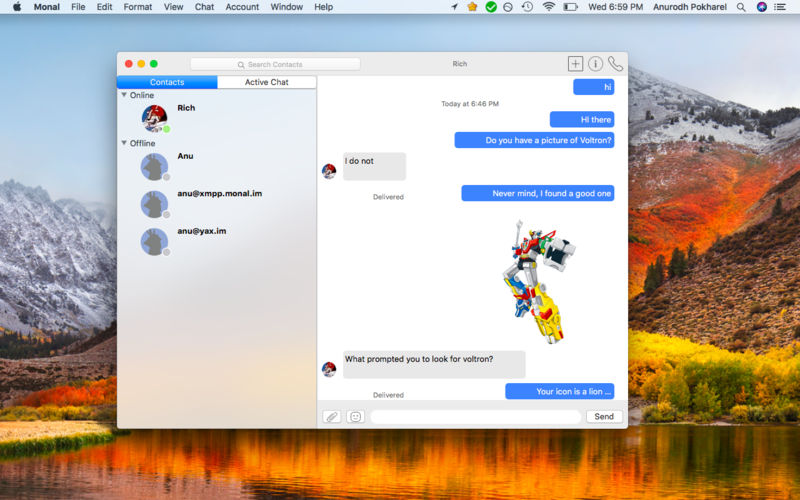Image resolution: width=800 pixels, height=500 pixels.
Task: Click "Never mind, I found a good one" bubble
Action: pyautogui.click(x=538, y=193)
